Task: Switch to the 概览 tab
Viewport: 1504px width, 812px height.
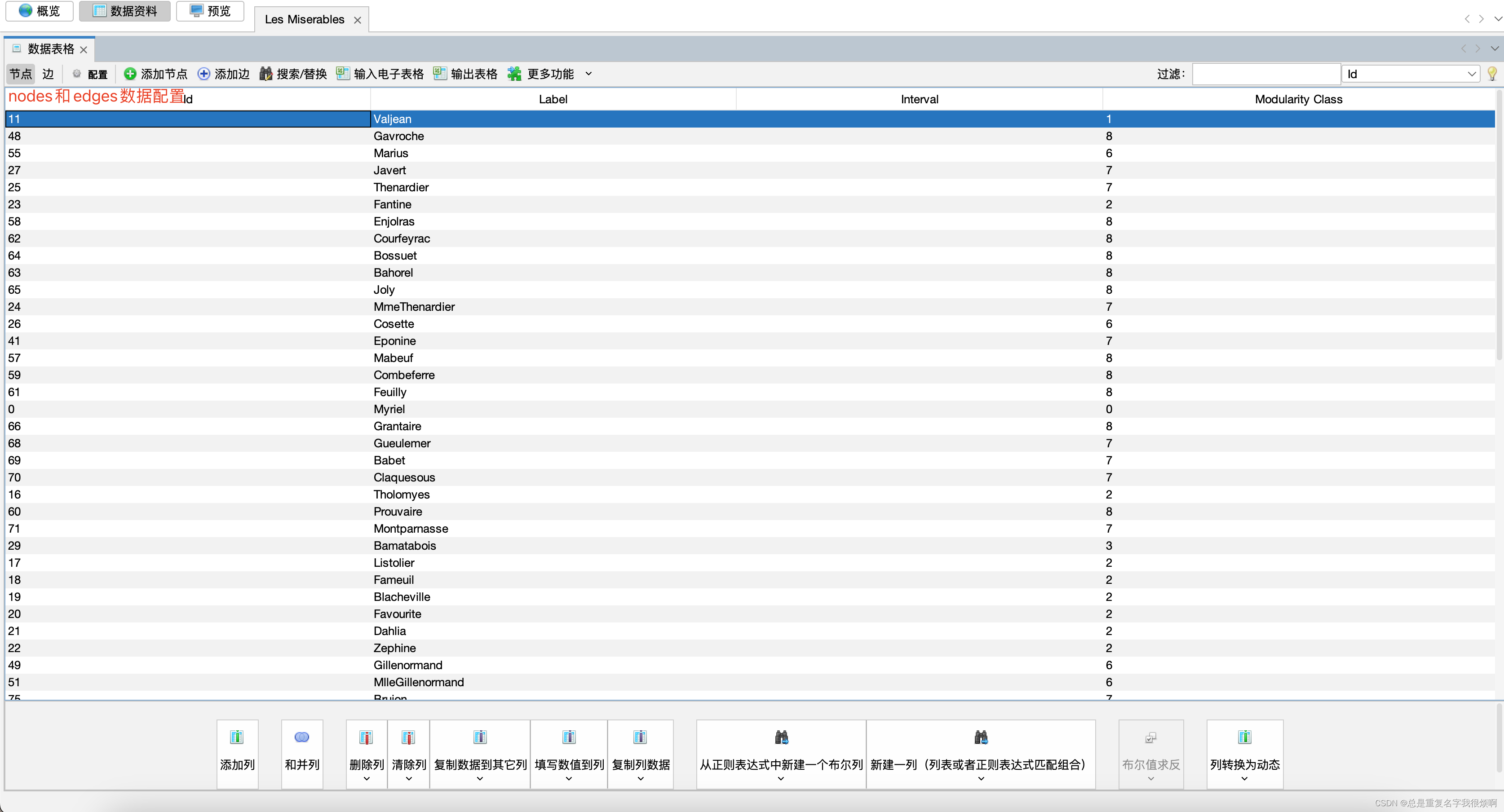Action: pyautogui.click(x=39, y=10)
